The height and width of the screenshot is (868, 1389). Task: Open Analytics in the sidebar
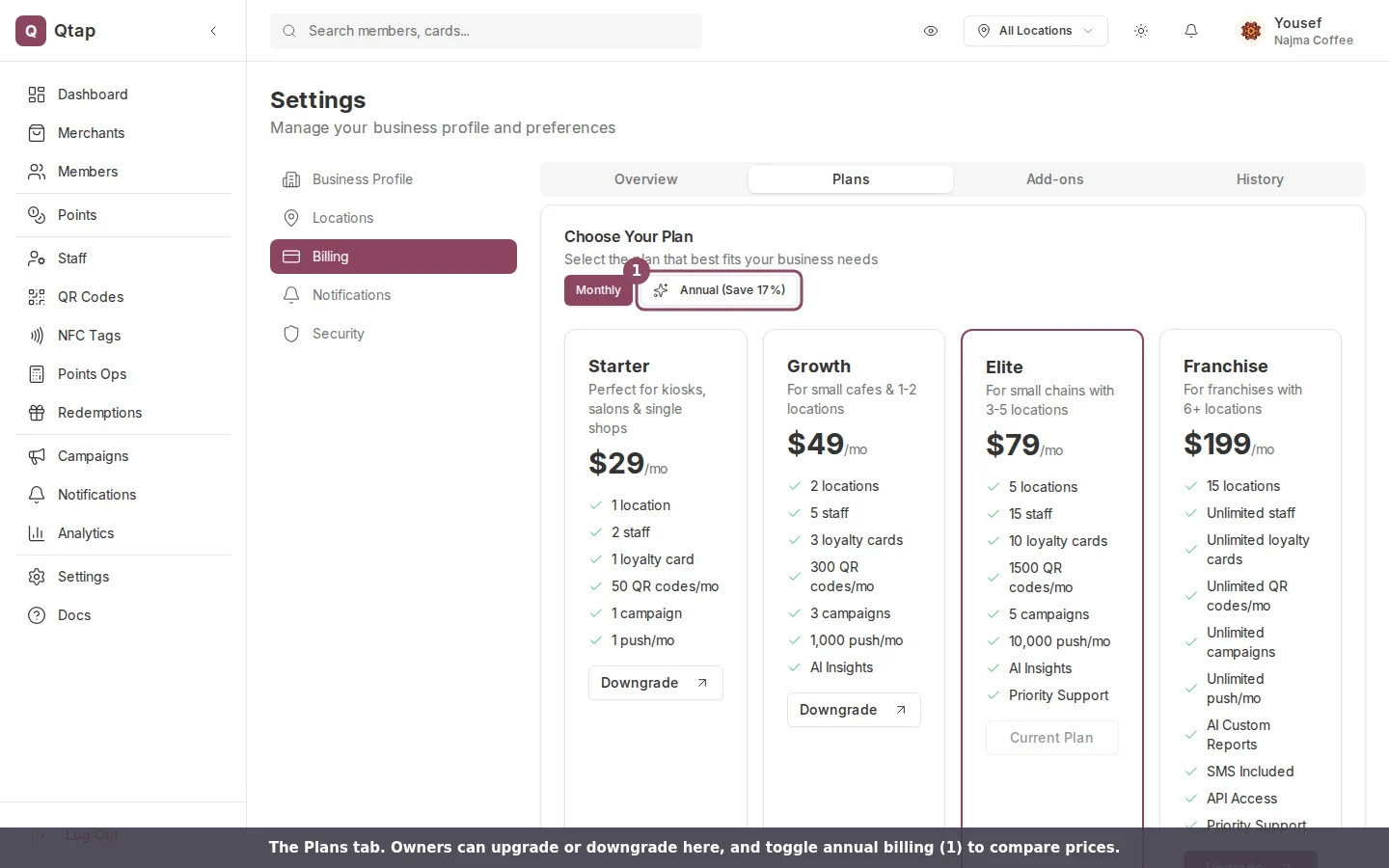123,533
